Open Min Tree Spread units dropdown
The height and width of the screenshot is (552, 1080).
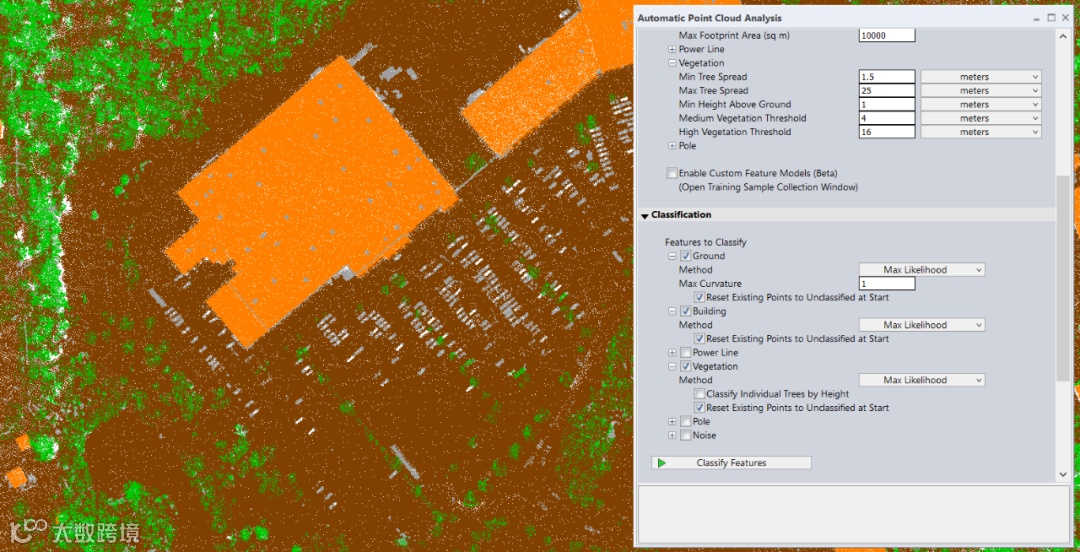981,76
